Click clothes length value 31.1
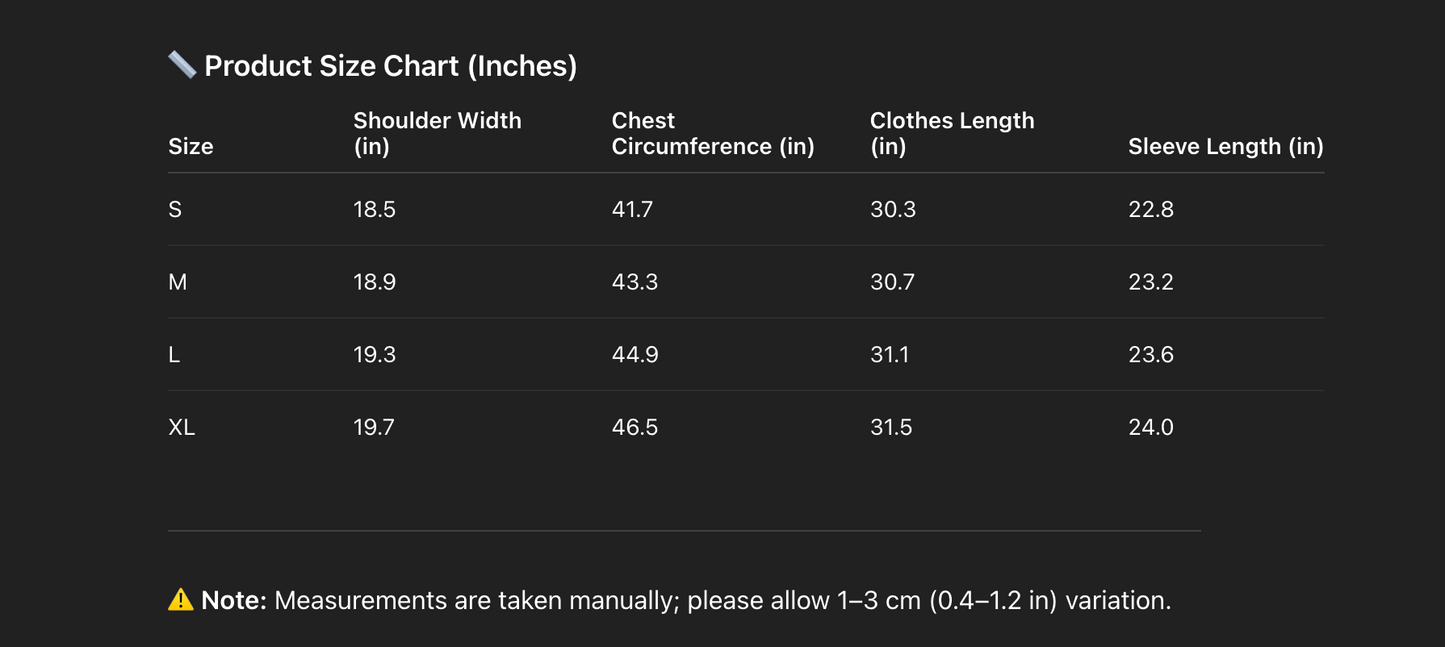Screen dimensions: 1445x647 pyautogui.click(x=890, y=355)
